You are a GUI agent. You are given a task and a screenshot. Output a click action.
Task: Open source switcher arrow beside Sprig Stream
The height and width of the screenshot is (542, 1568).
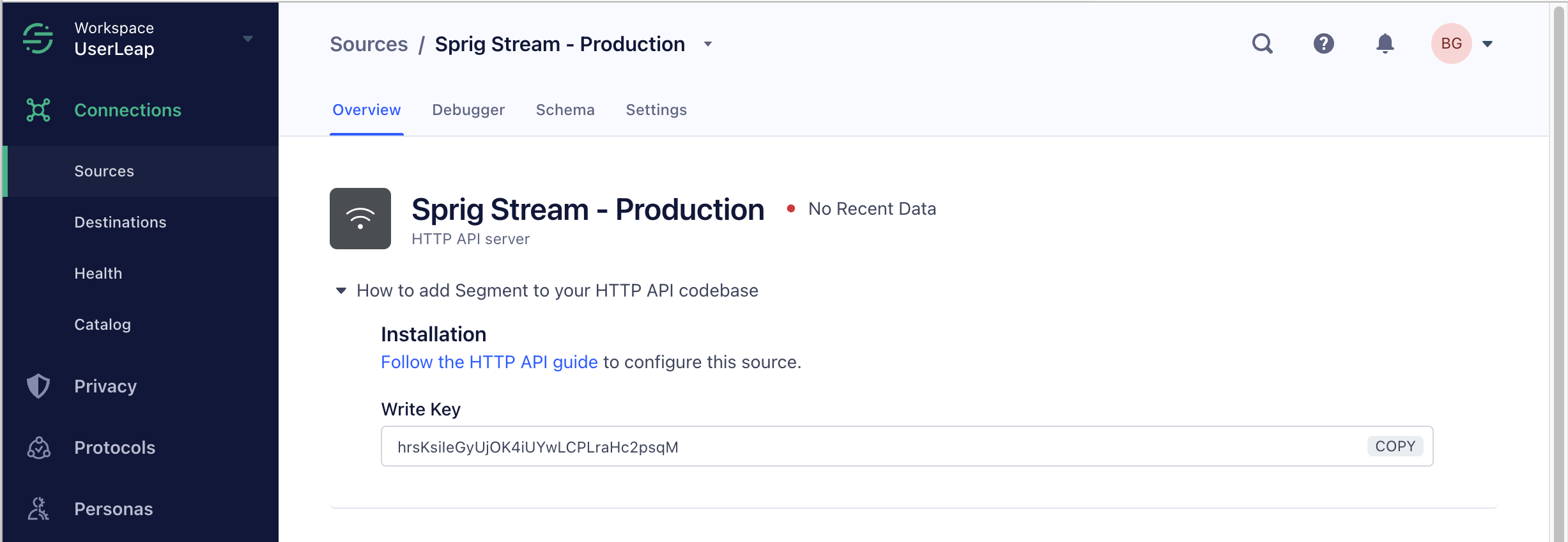[x=708, y=44]
